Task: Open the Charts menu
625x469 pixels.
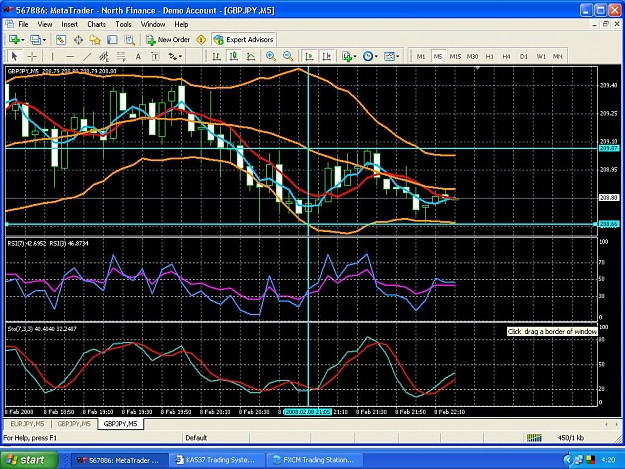Action: tap(96, 24)
